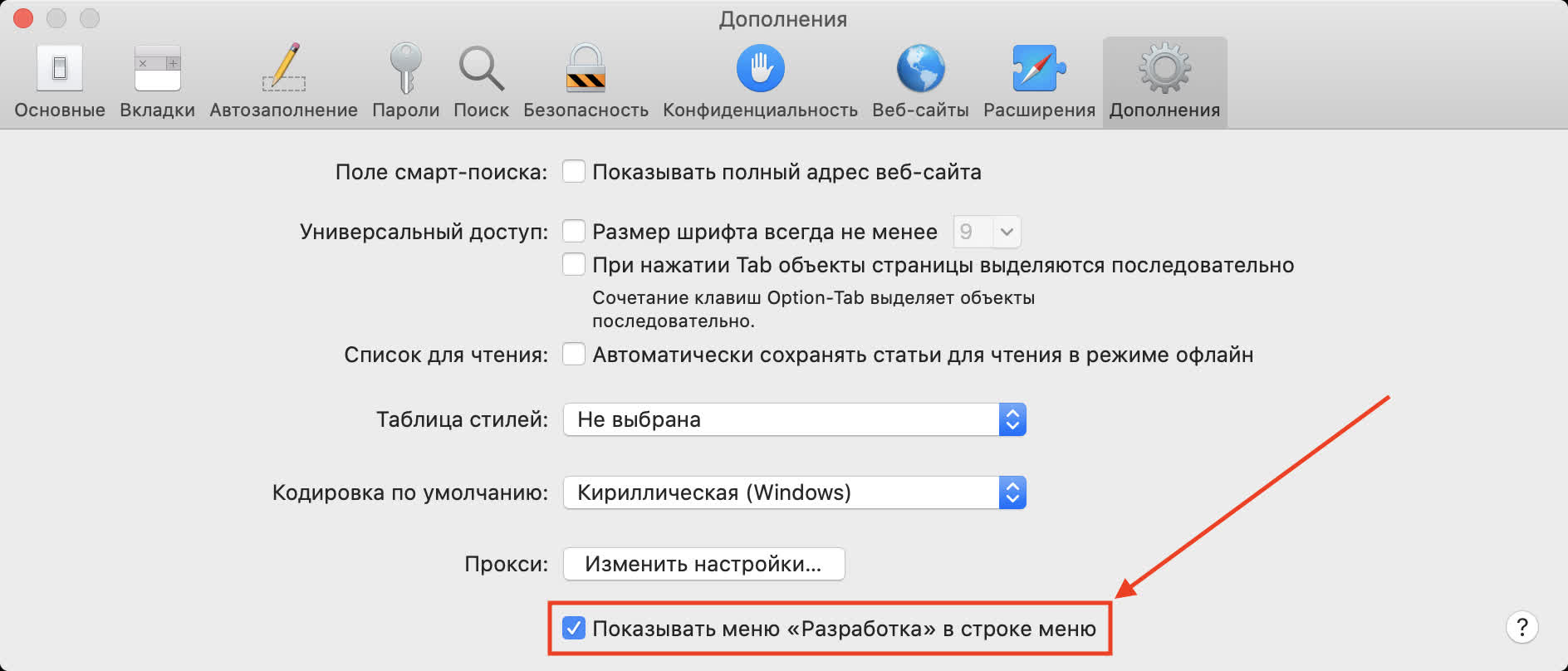Open the Безопасность padlock icon
The width and height of the screenshot is (1568, 671).
pyautogui.click(x=586, y=67)
